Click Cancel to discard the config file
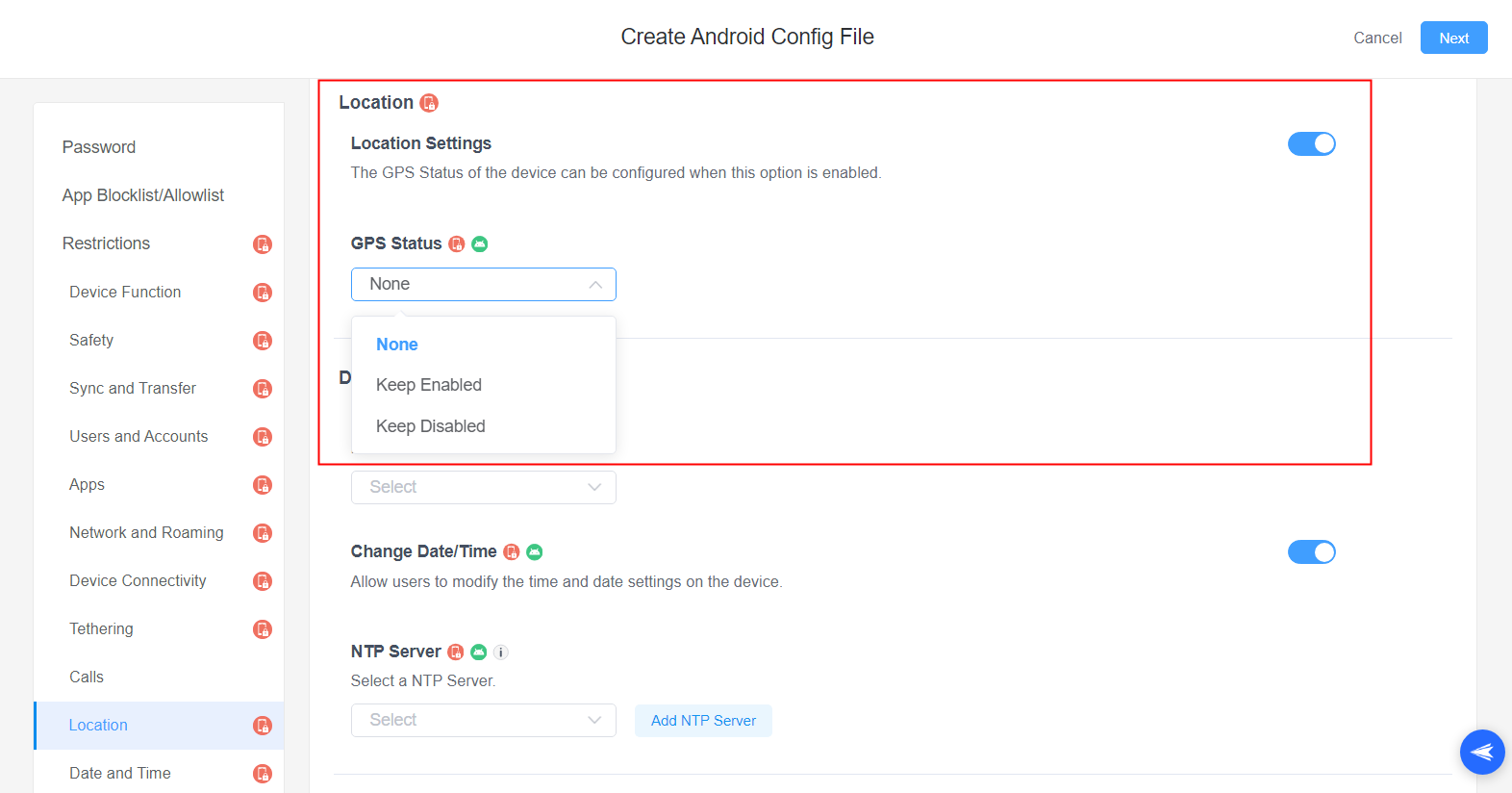Image resolution: width=1512 pixels, height=793 pixels. 1377,38
